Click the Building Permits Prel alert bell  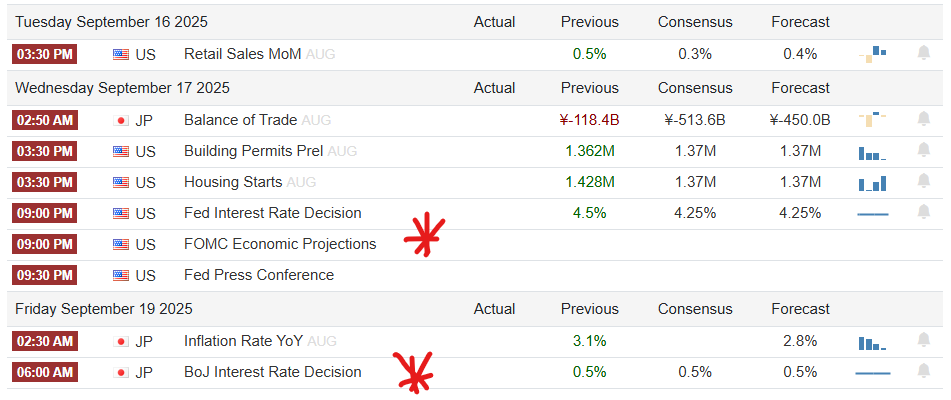[924, 151]
